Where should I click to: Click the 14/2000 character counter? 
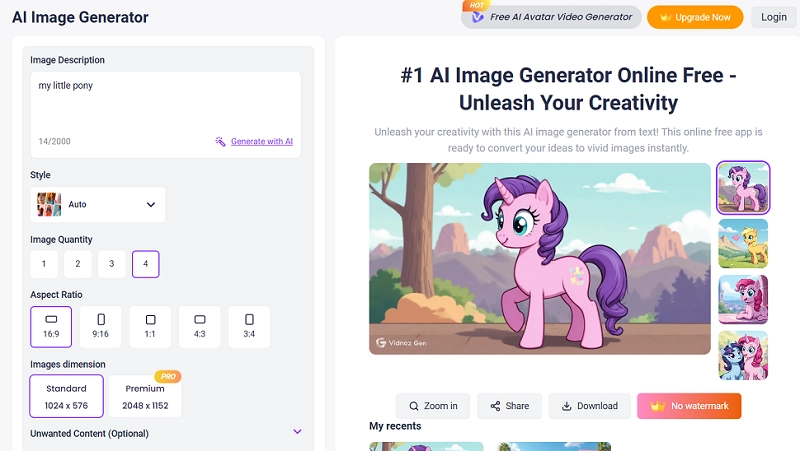[x=55, y=141]
